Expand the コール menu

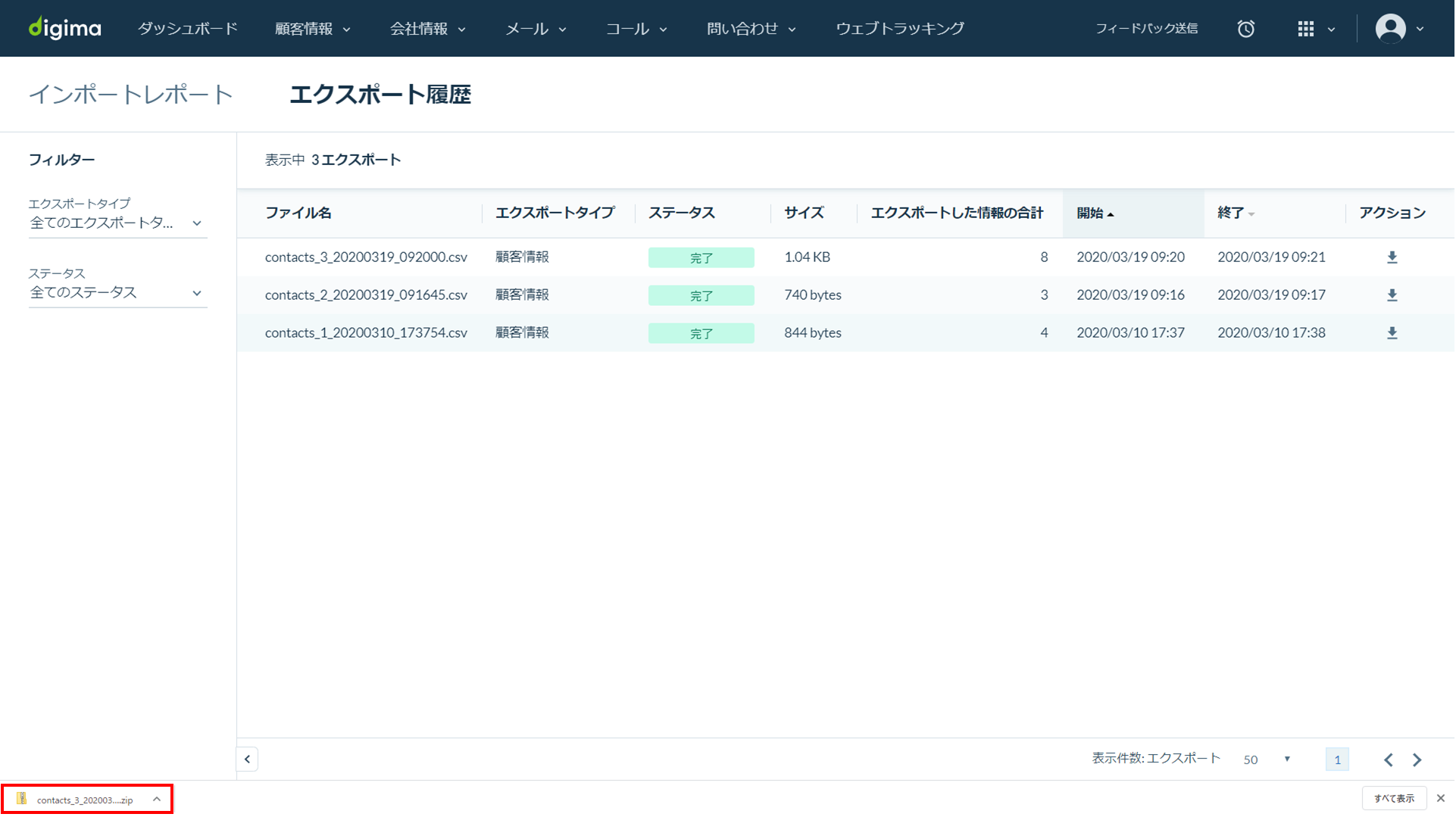[x=636, y=29]
